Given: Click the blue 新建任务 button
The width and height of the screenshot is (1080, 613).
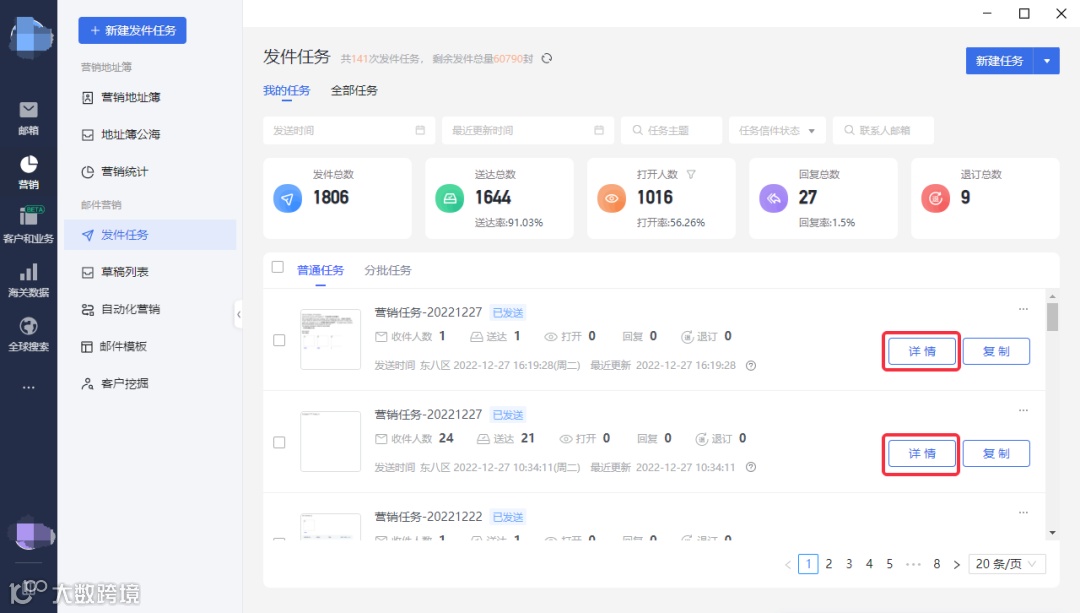Looking at the screenshot, I should [999, 61].
